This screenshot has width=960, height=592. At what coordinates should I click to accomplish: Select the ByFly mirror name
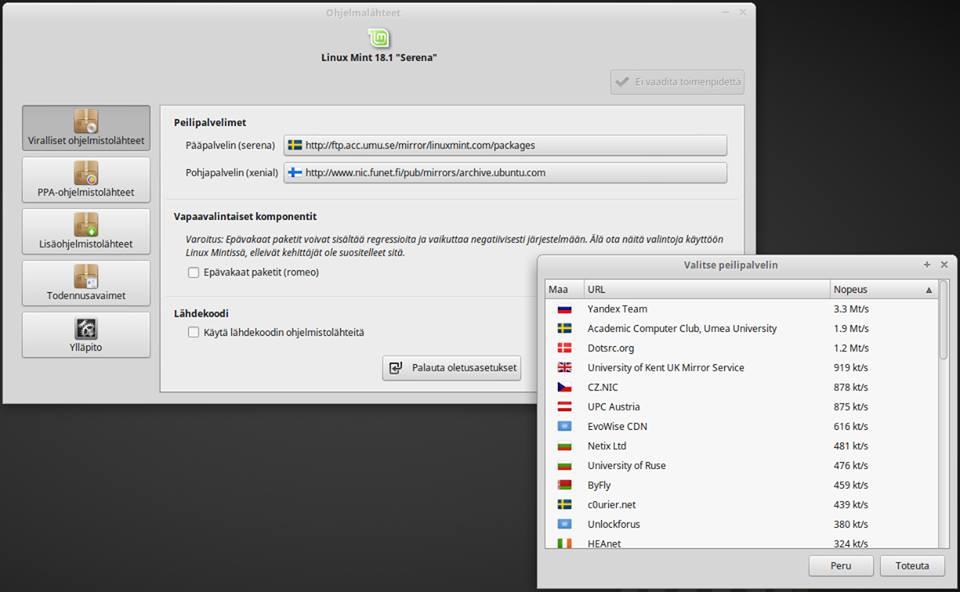[599, 485]
